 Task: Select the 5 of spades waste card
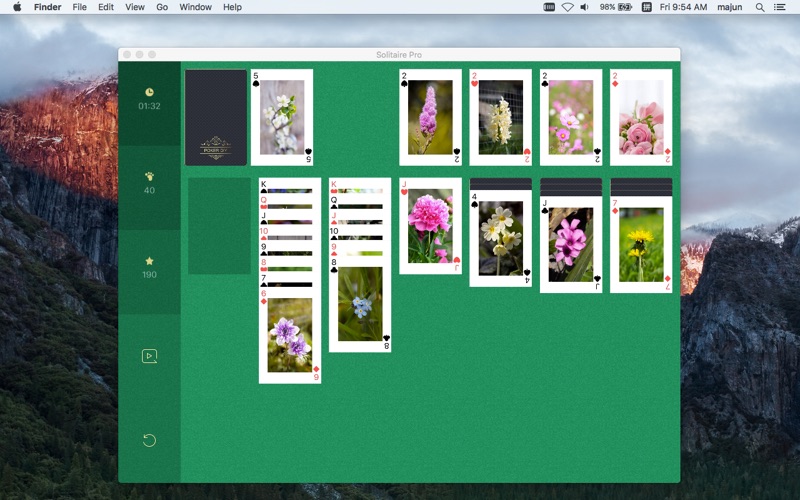pyautogui.click(x=282, y=117)
